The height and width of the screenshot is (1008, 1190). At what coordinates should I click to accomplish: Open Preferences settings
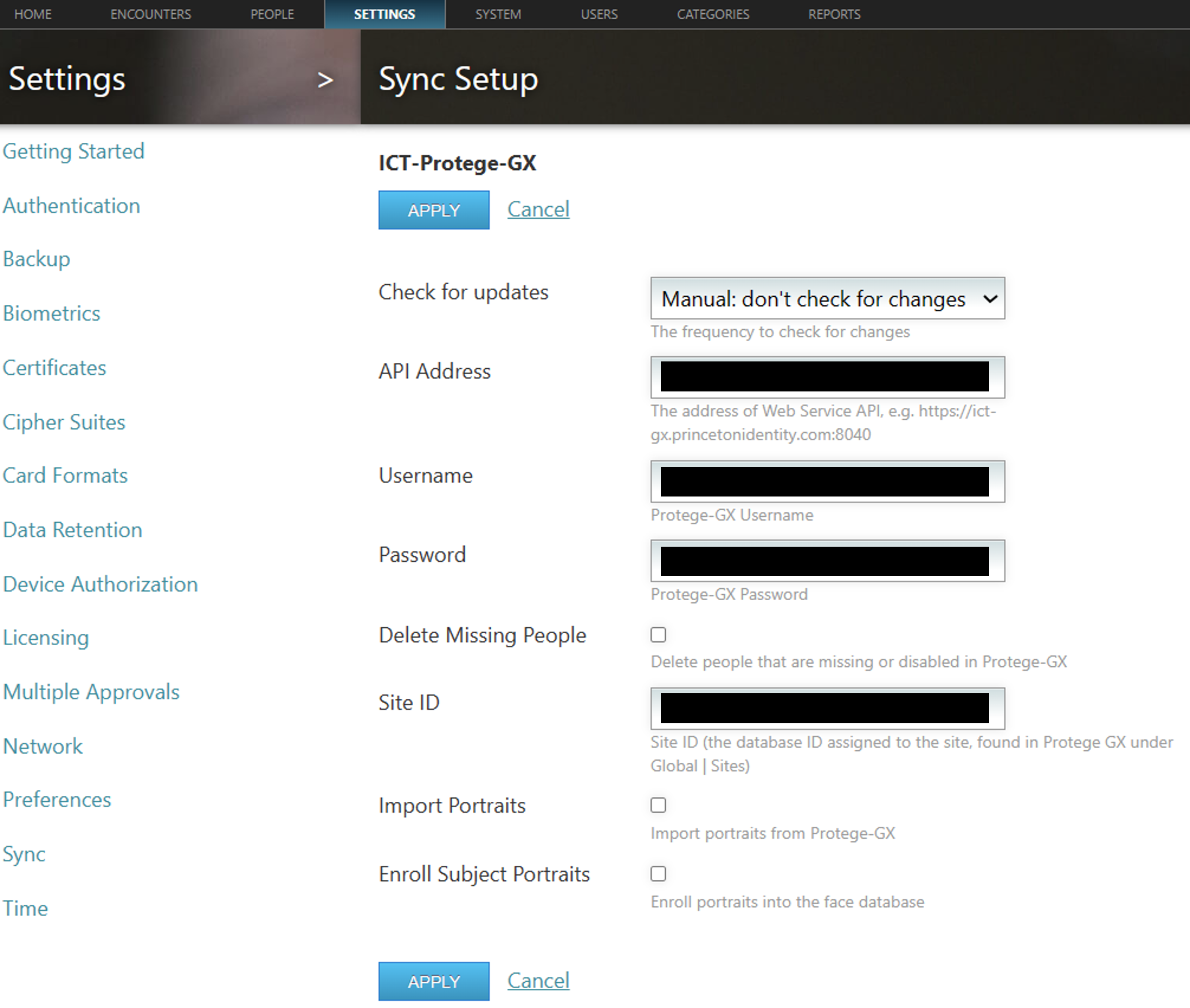[x=57, y=800]
